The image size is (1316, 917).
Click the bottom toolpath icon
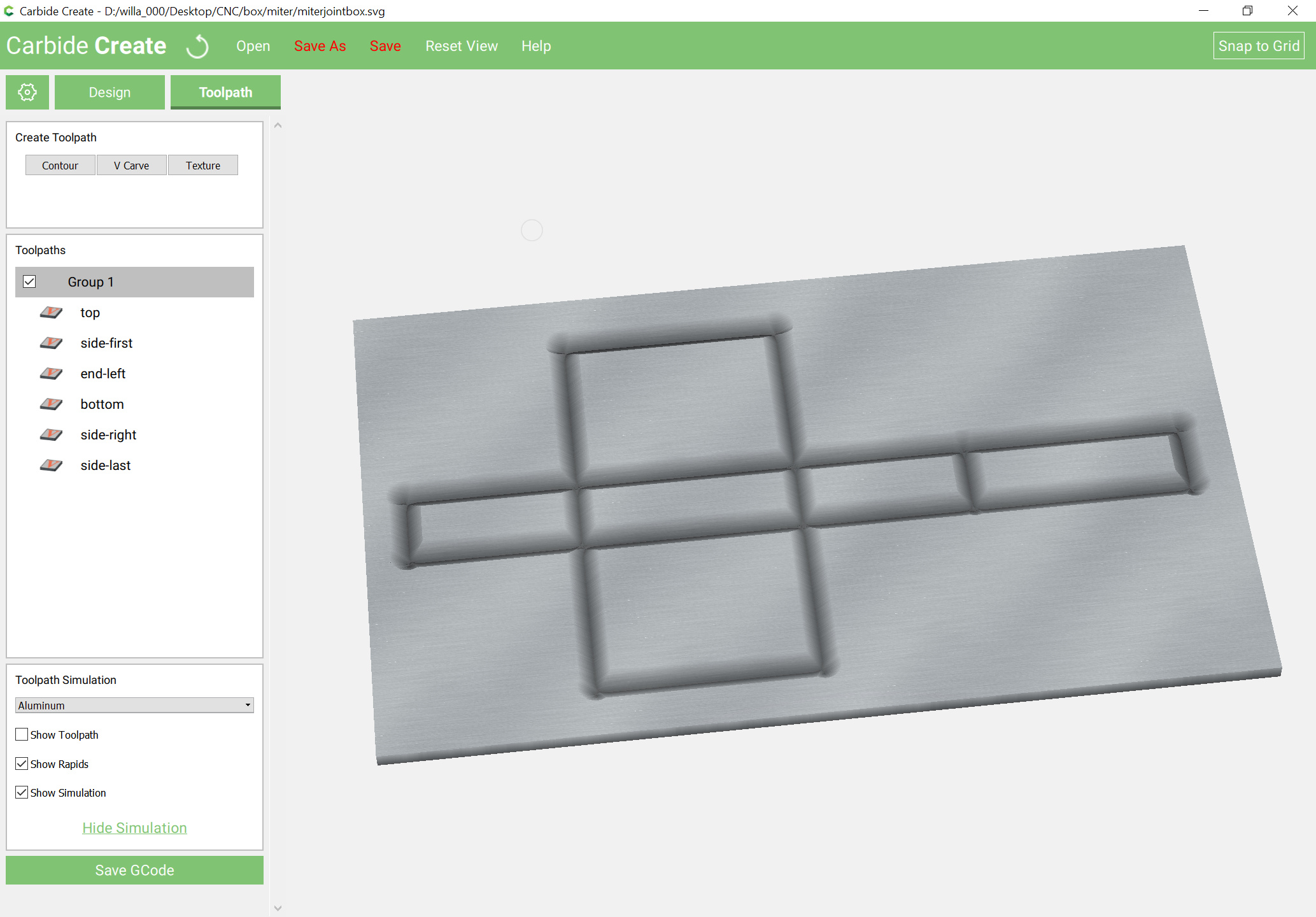pyautogui.click(x=51, y=404)
